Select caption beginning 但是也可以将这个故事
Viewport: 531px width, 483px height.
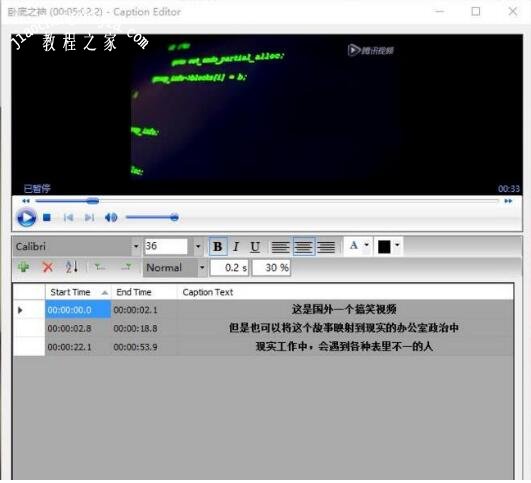pyautogui.click(x=344, y=328)
